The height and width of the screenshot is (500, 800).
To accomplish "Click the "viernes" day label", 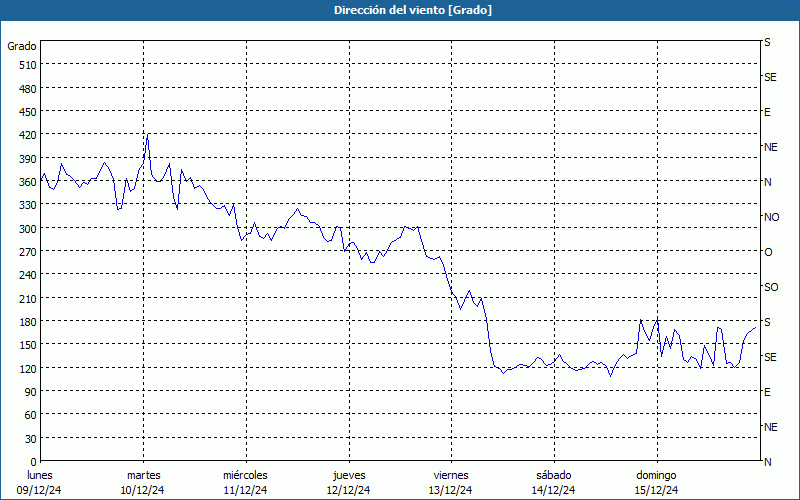I will (x=451, y=476).
